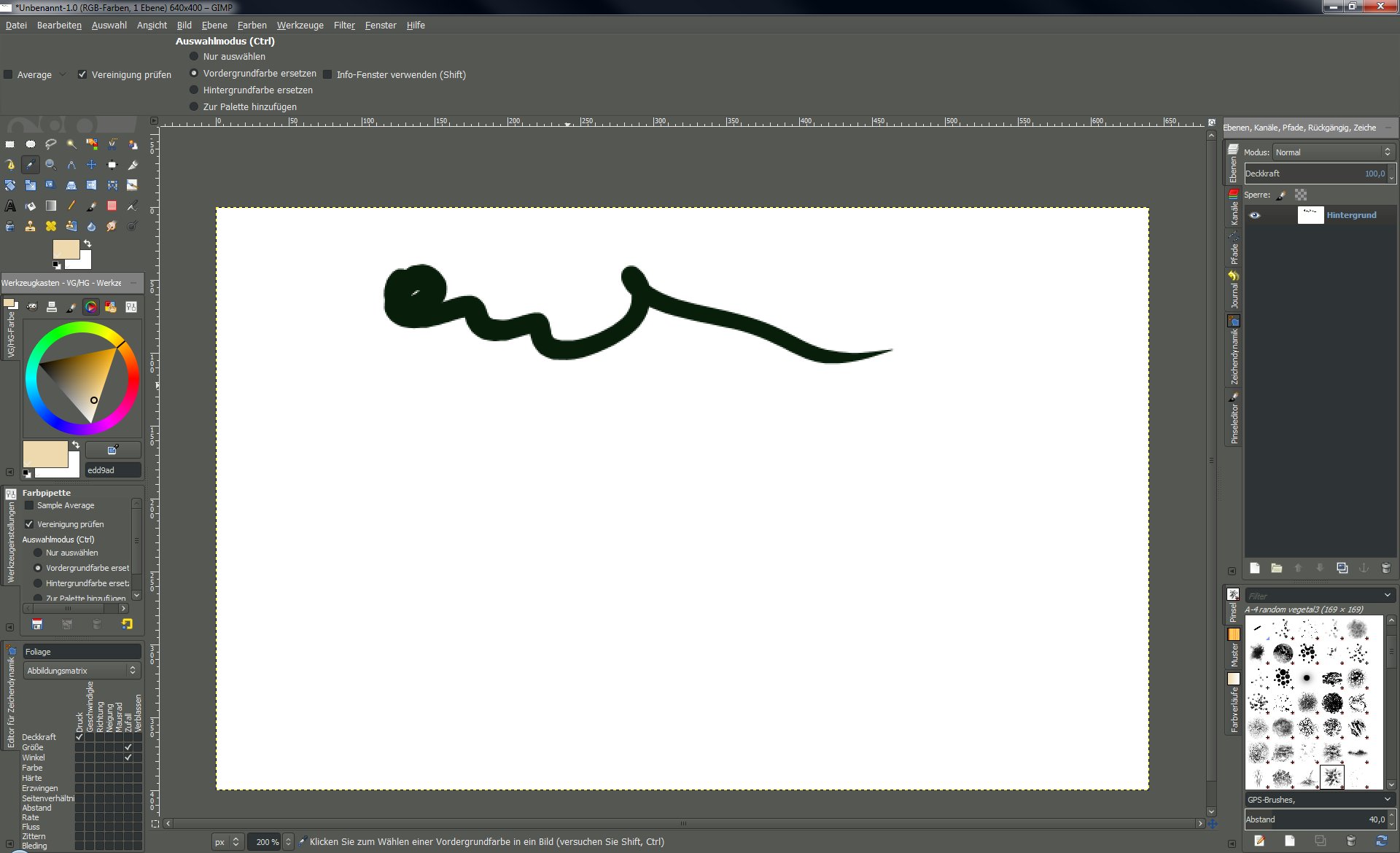Screen dimensions: 1400x853
Task: Open the Modus Normal dropdown
Action: [1334, 152]
